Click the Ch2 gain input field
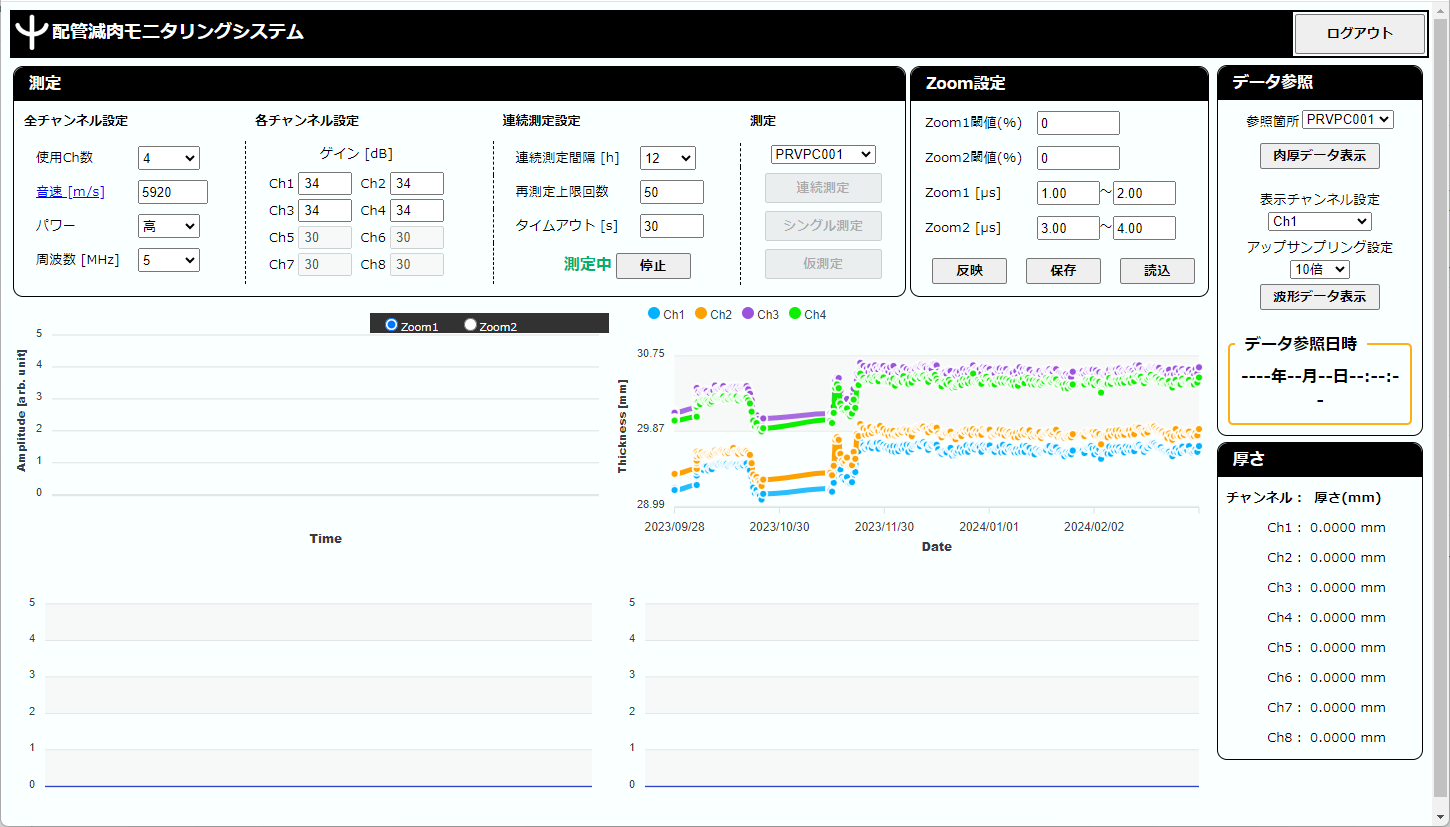Screen dimensions: 1450x827 pos(417,183)
